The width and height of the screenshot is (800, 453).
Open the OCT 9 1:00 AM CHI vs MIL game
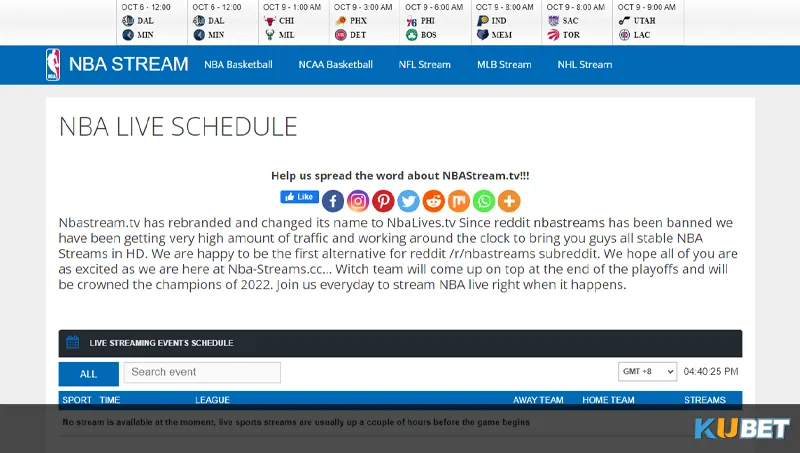pyautogui.click(x=293, y=22)
